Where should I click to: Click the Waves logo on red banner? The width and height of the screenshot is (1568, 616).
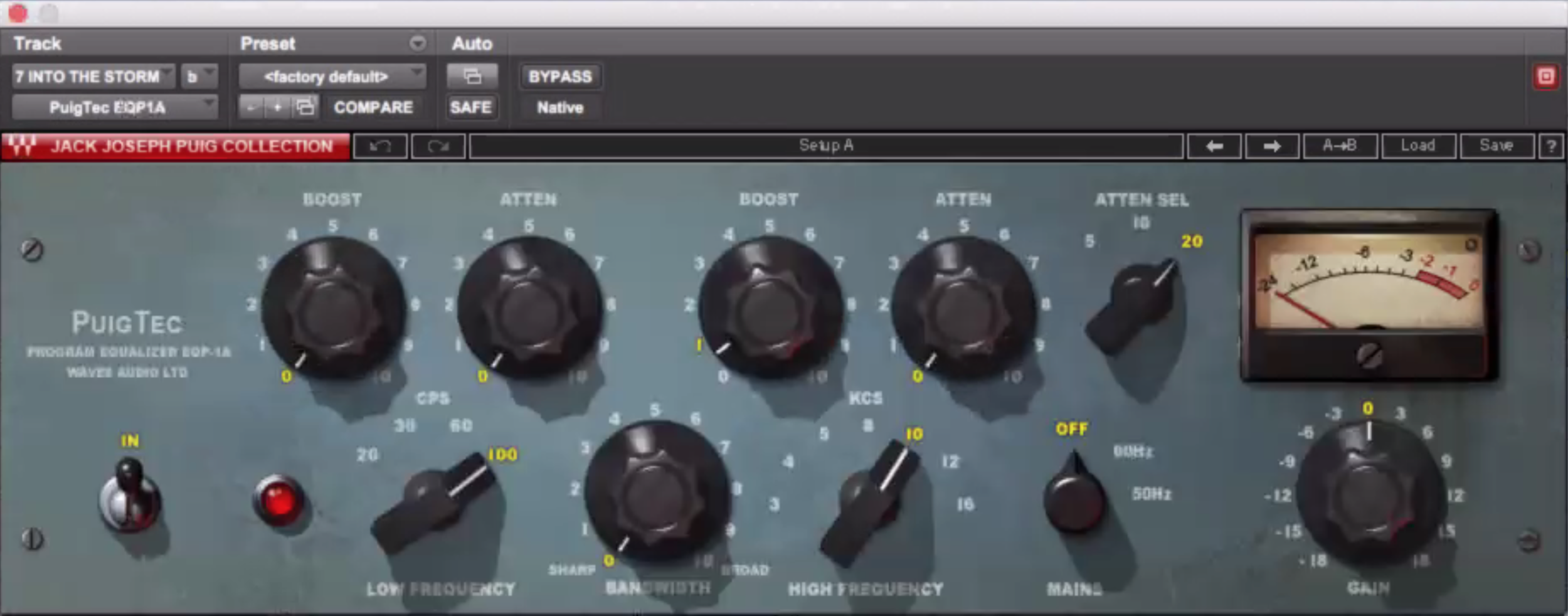coord(22,146)
